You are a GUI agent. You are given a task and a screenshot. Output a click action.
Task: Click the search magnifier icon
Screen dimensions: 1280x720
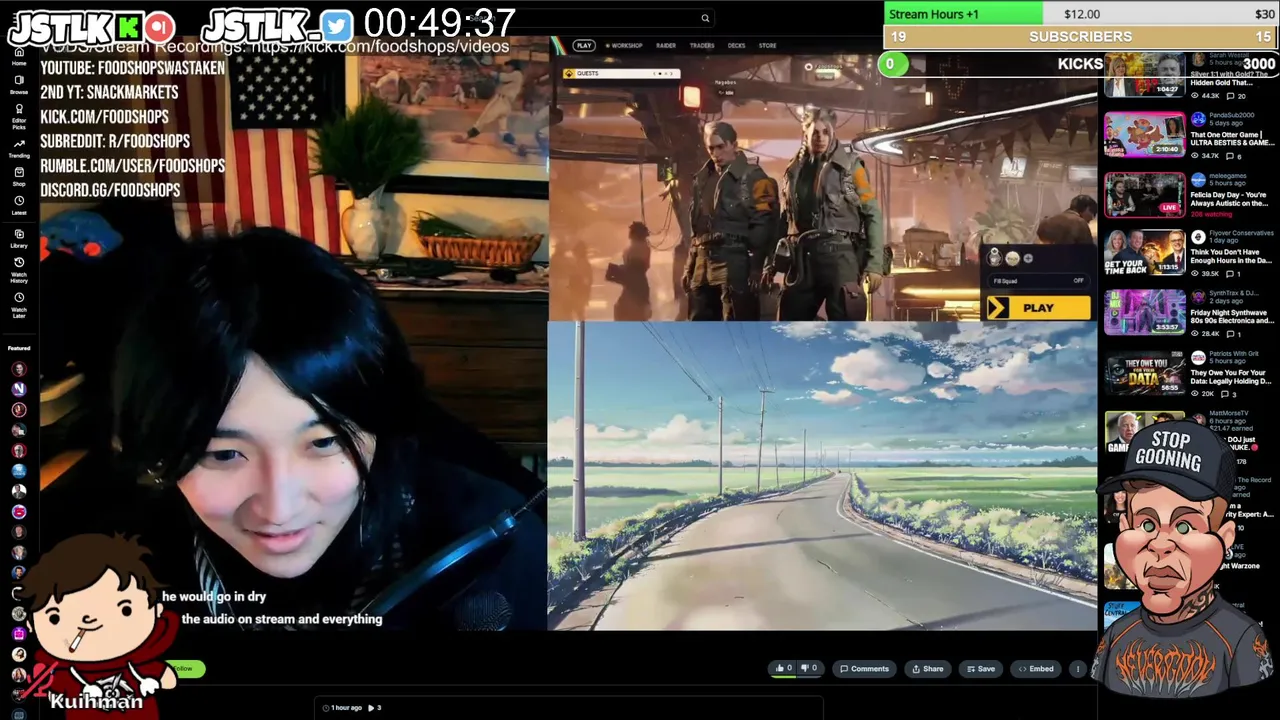click(x=705, y=18)
